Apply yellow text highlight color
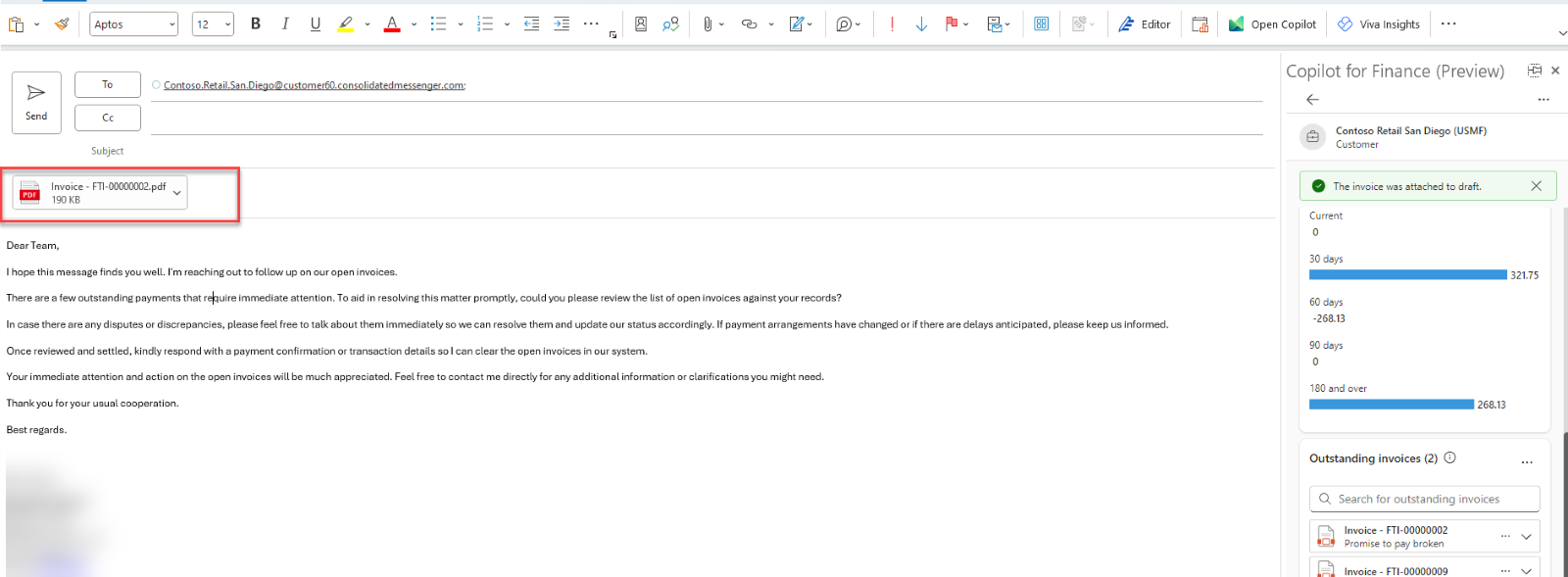 (346, 24)
